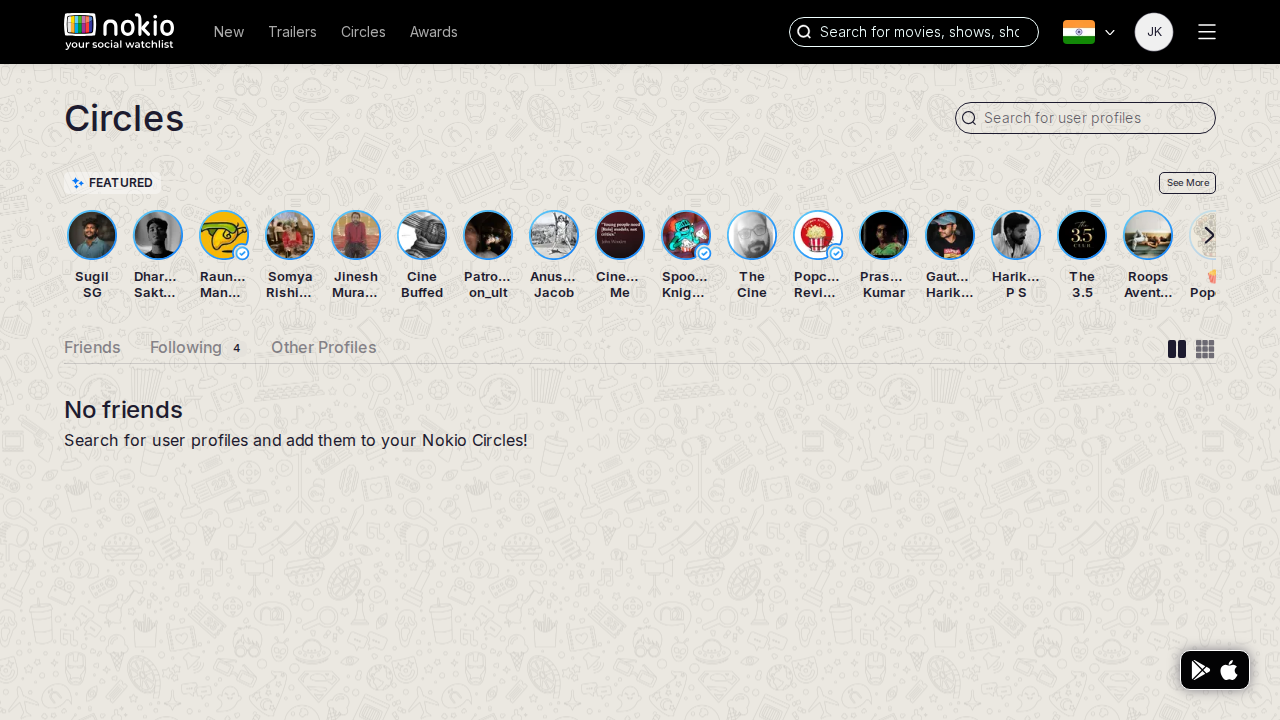Open Apple App Store download icon

pyautogui.click(x=1229, y=670)
